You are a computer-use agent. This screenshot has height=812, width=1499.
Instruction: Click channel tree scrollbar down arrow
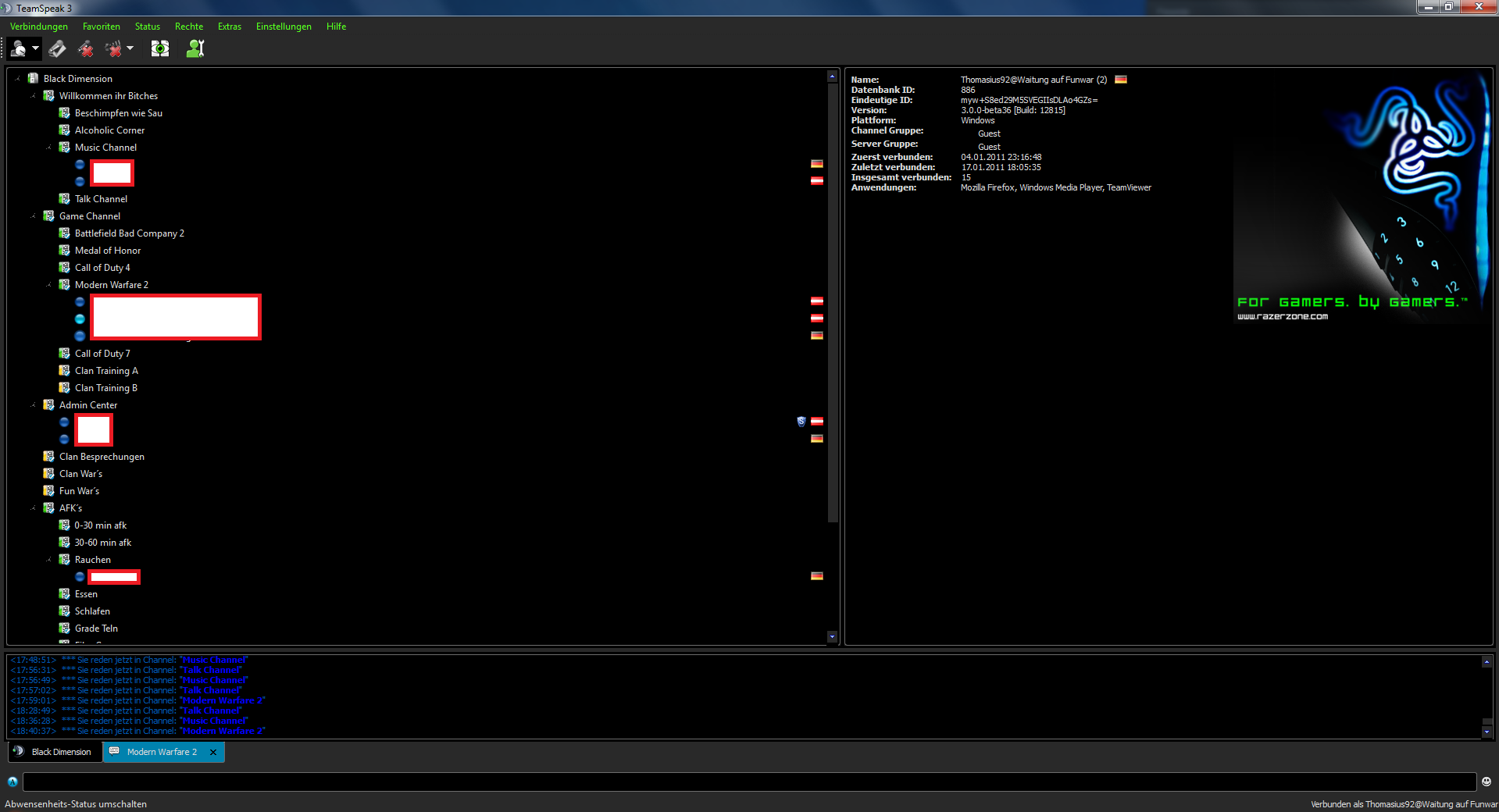[832, 636]
